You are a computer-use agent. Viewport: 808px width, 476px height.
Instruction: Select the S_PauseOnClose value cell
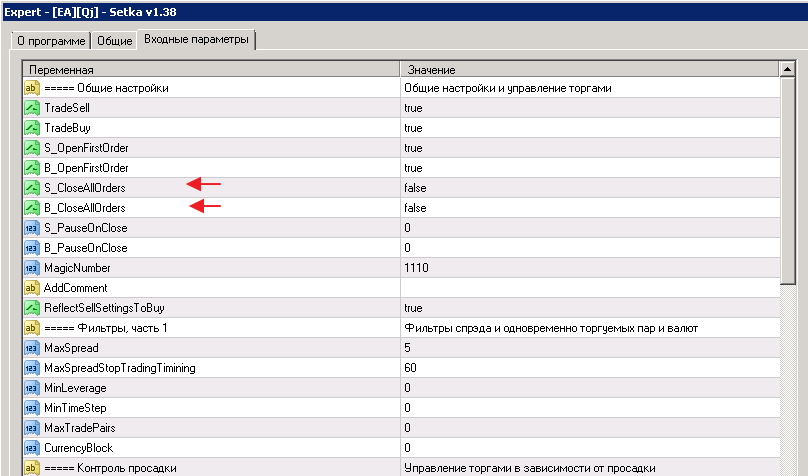(590, 228)
